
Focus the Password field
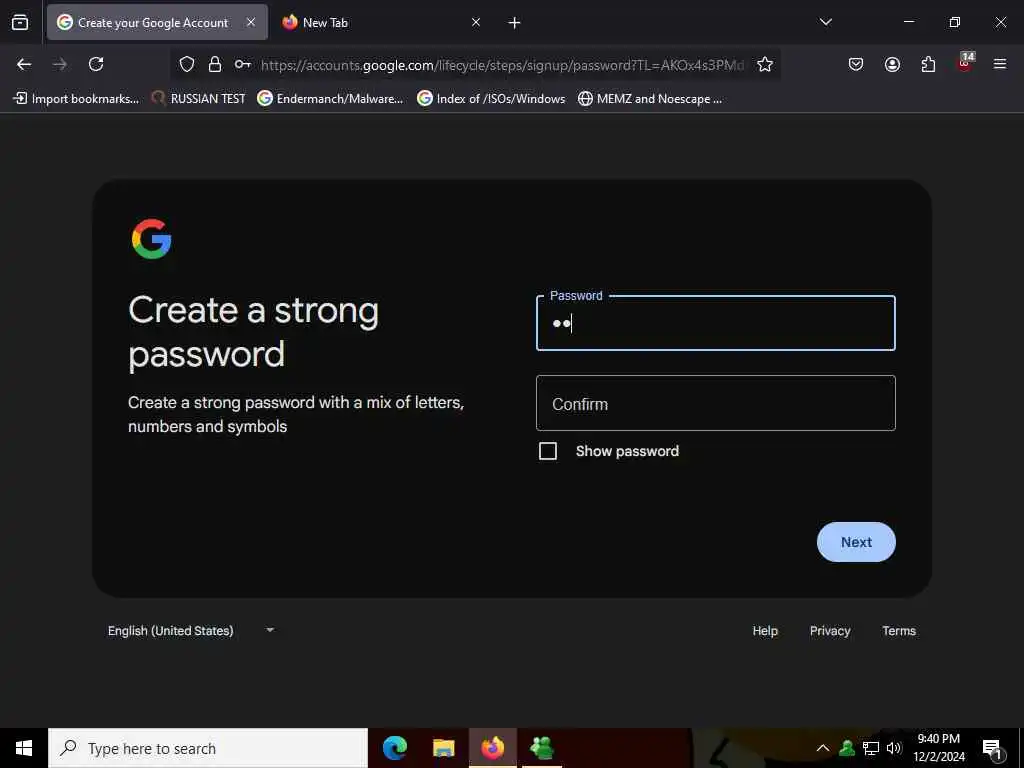click(x=715, y=323)
